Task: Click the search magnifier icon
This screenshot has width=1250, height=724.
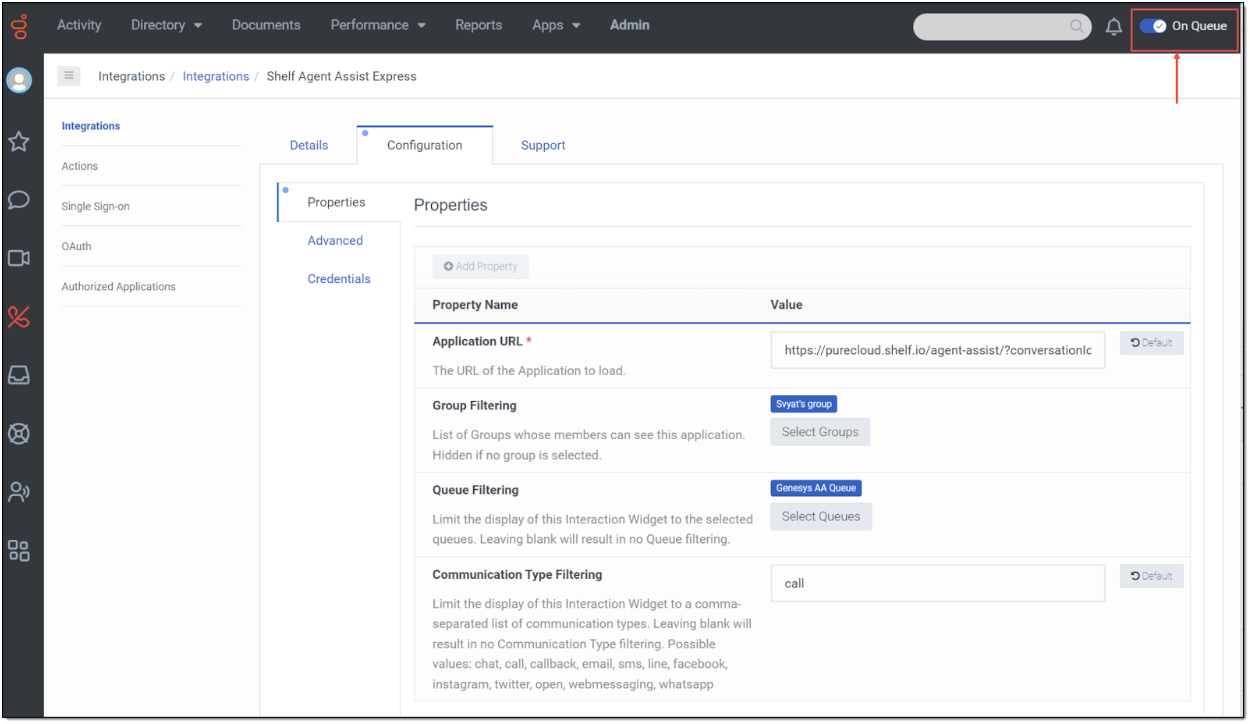Action: [x=1077, y=27]
